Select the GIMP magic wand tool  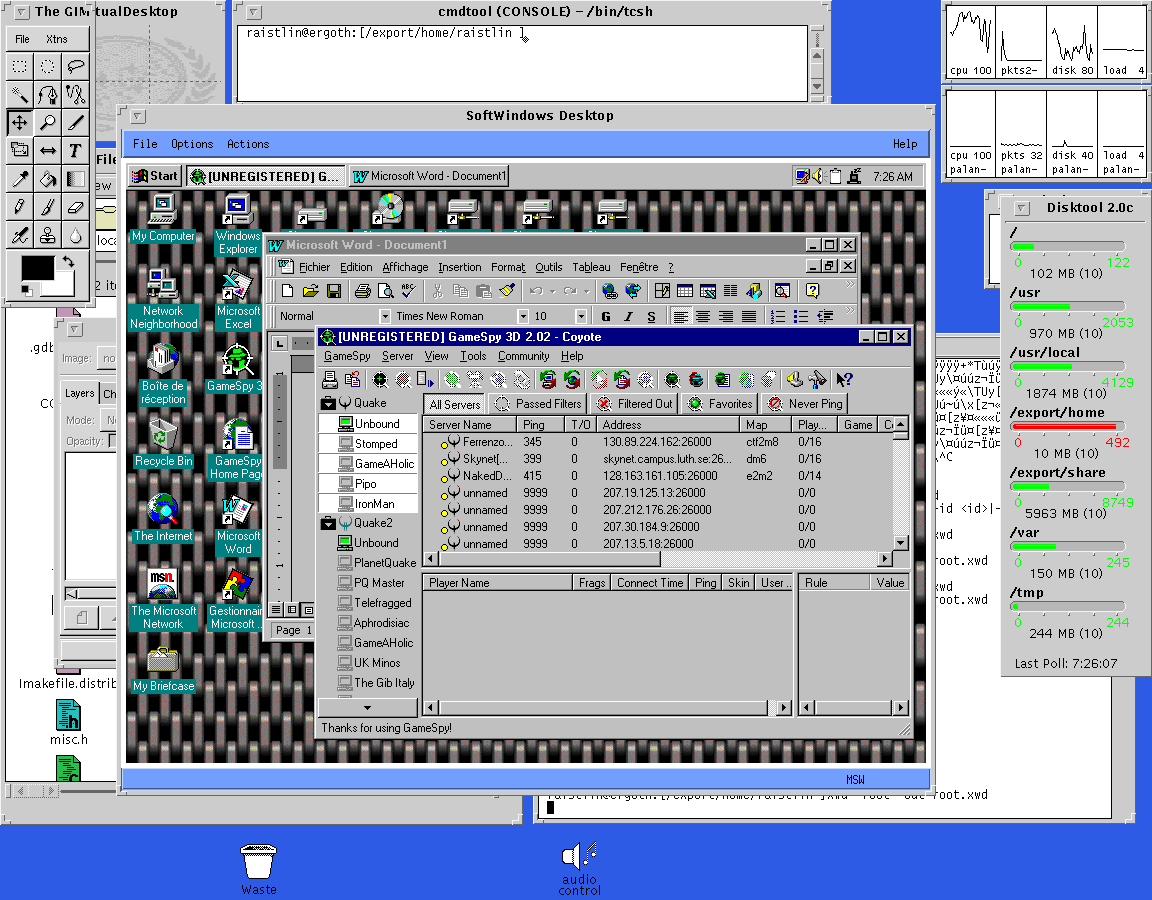click(x=20, y=94)
